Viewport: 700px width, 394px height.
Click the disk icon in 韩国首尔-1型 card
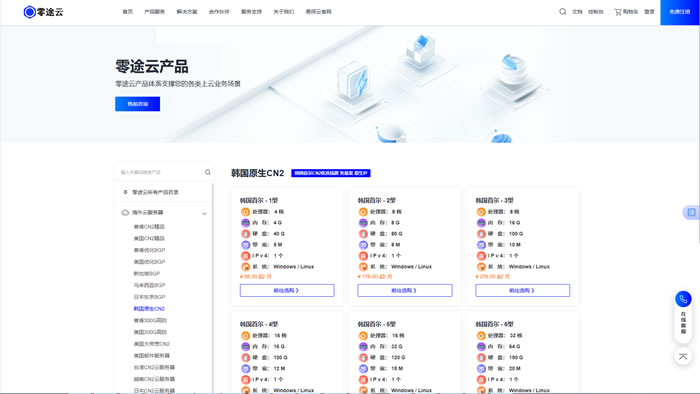click(245, 234)
